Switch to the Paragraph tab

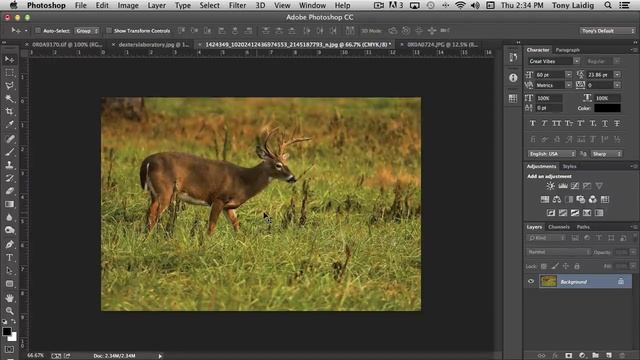567,50
